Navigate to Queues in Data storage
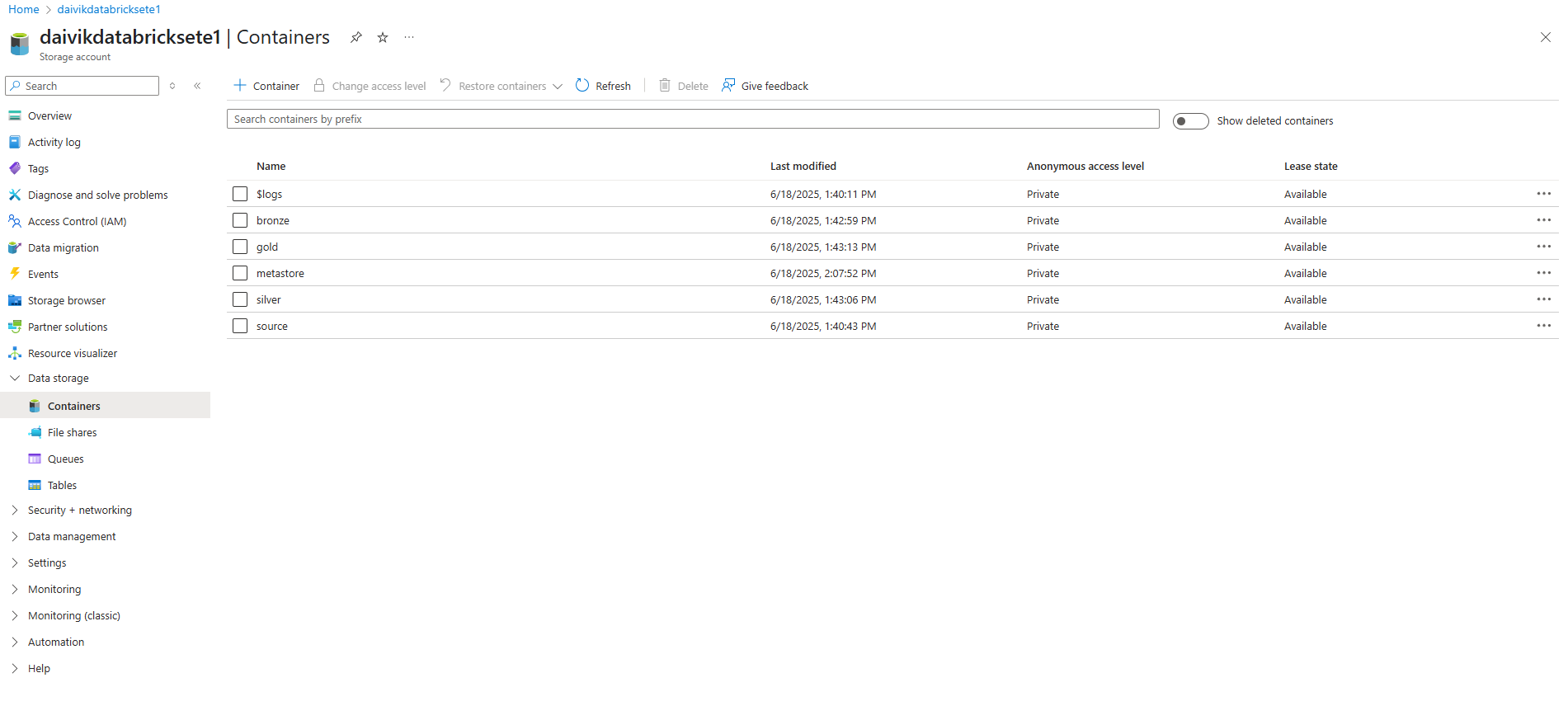 (65, 459)
